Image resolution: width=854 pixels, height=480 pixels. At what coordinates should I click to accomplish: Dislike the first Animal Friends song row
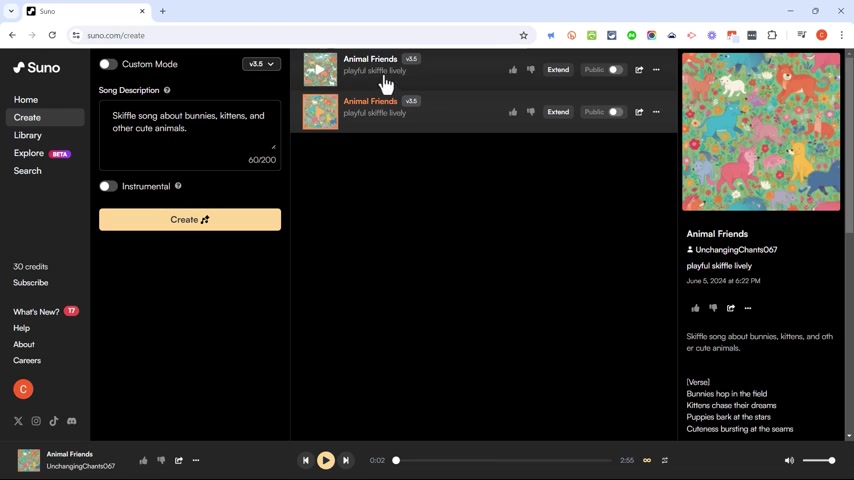tap(530, 70)
